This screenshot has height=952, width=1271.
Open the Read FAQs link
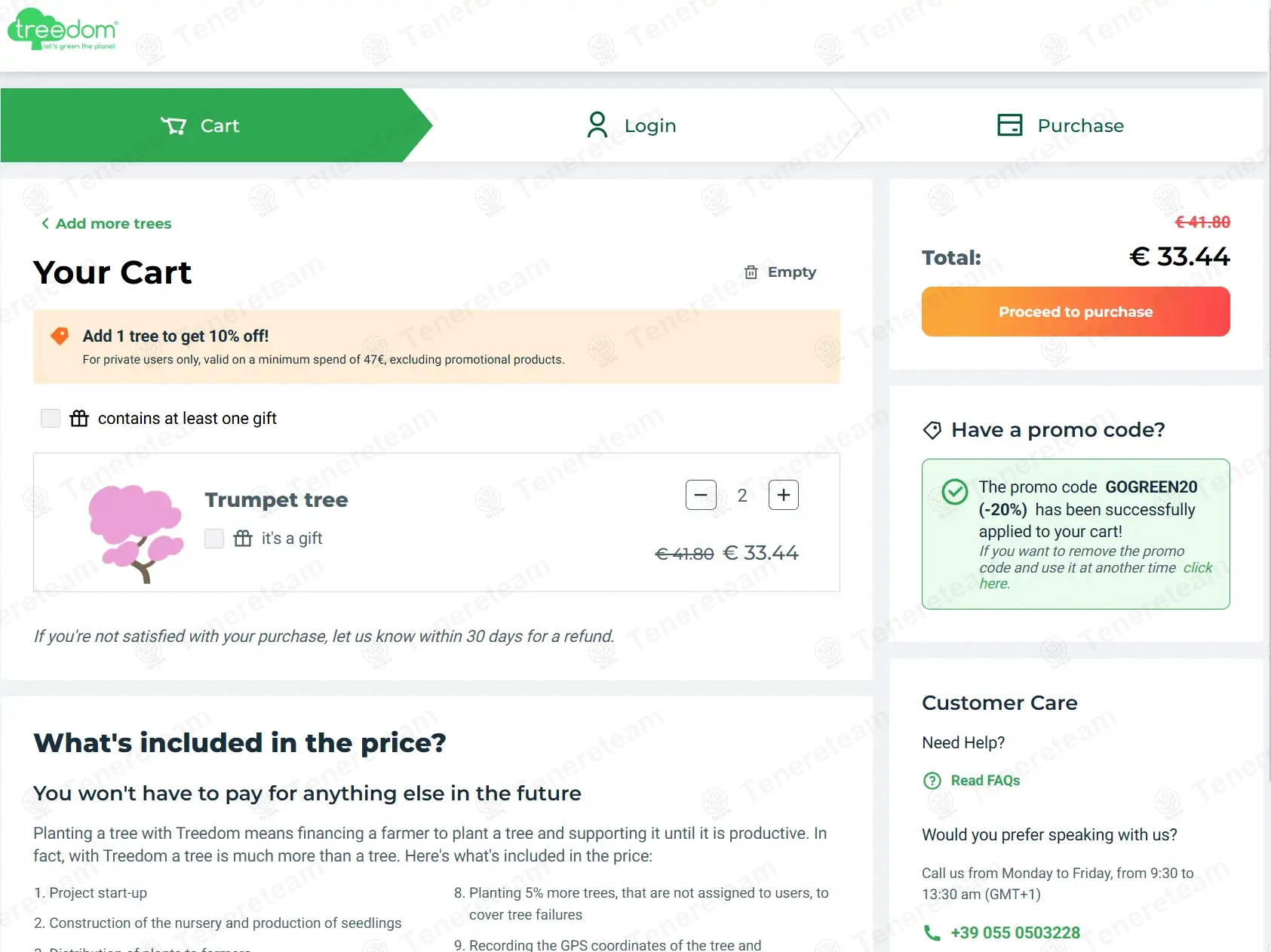tap(985, 781)
